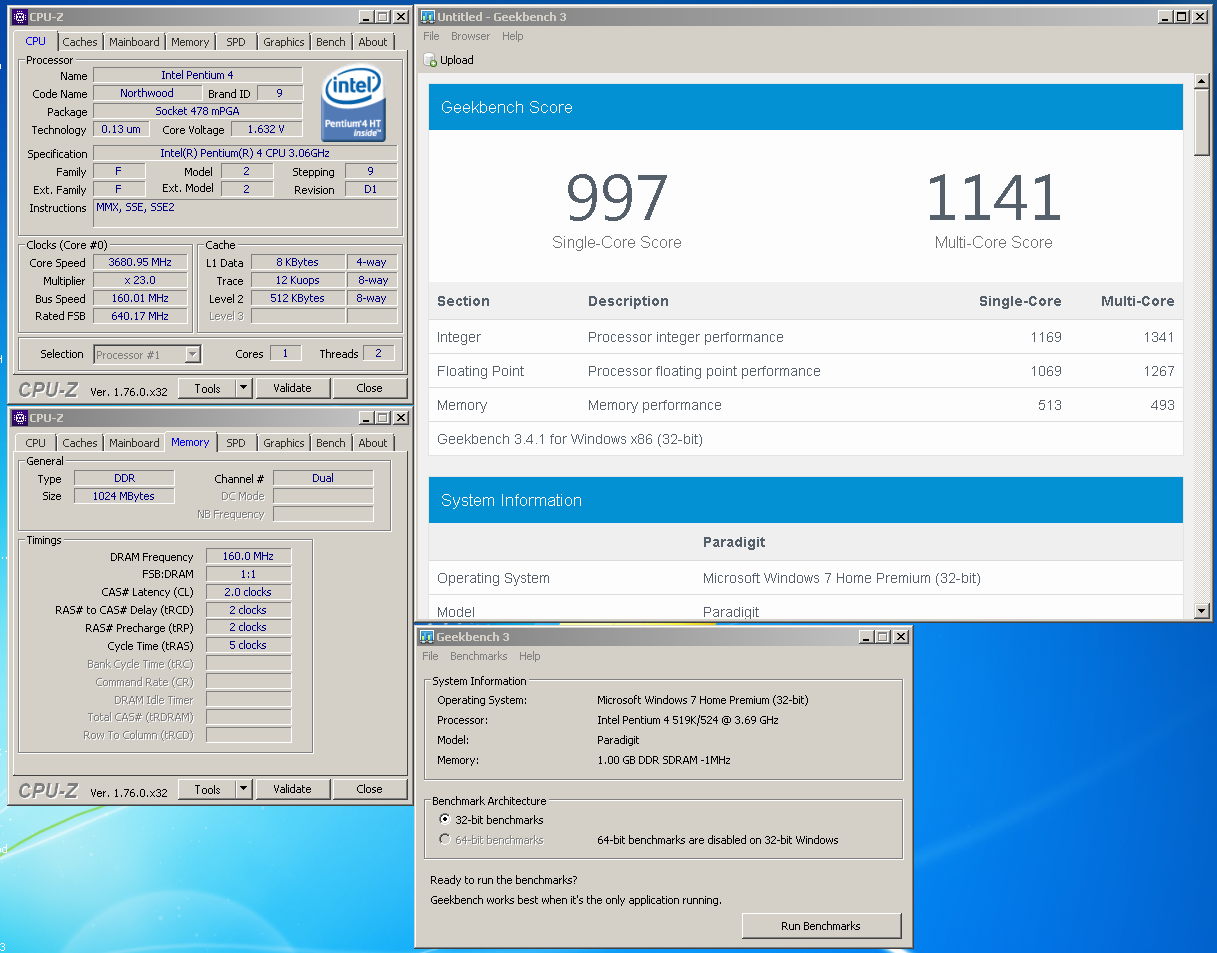Click the Geekbench results scrollbar down arrow

coord(1202,610)
